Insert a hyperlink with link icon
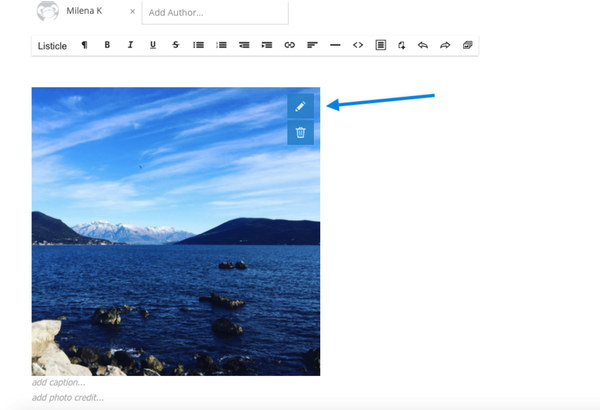 (290, 46)
